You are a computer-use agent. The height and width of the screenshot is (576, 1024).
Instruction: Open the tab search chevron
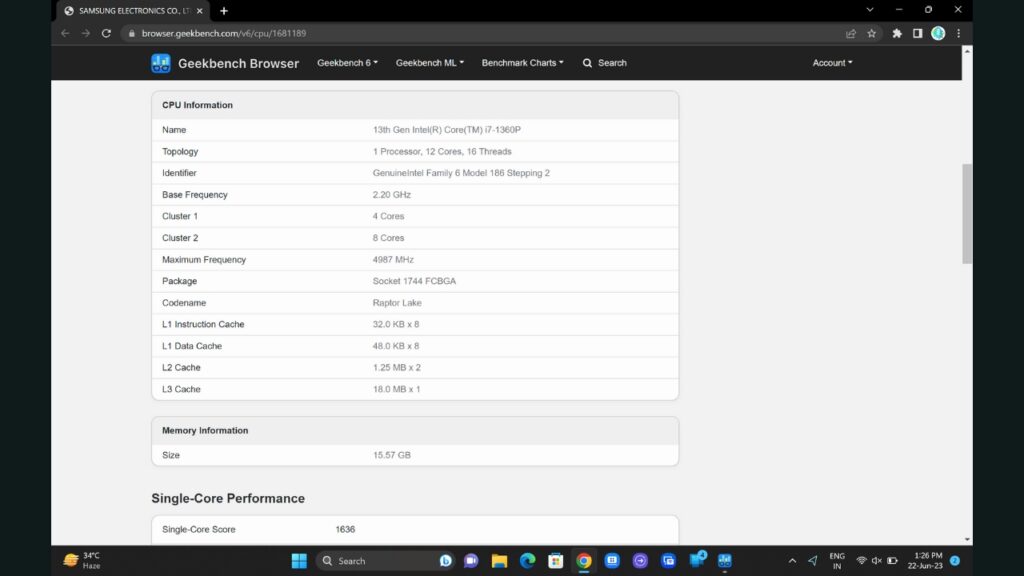point(870,10)
